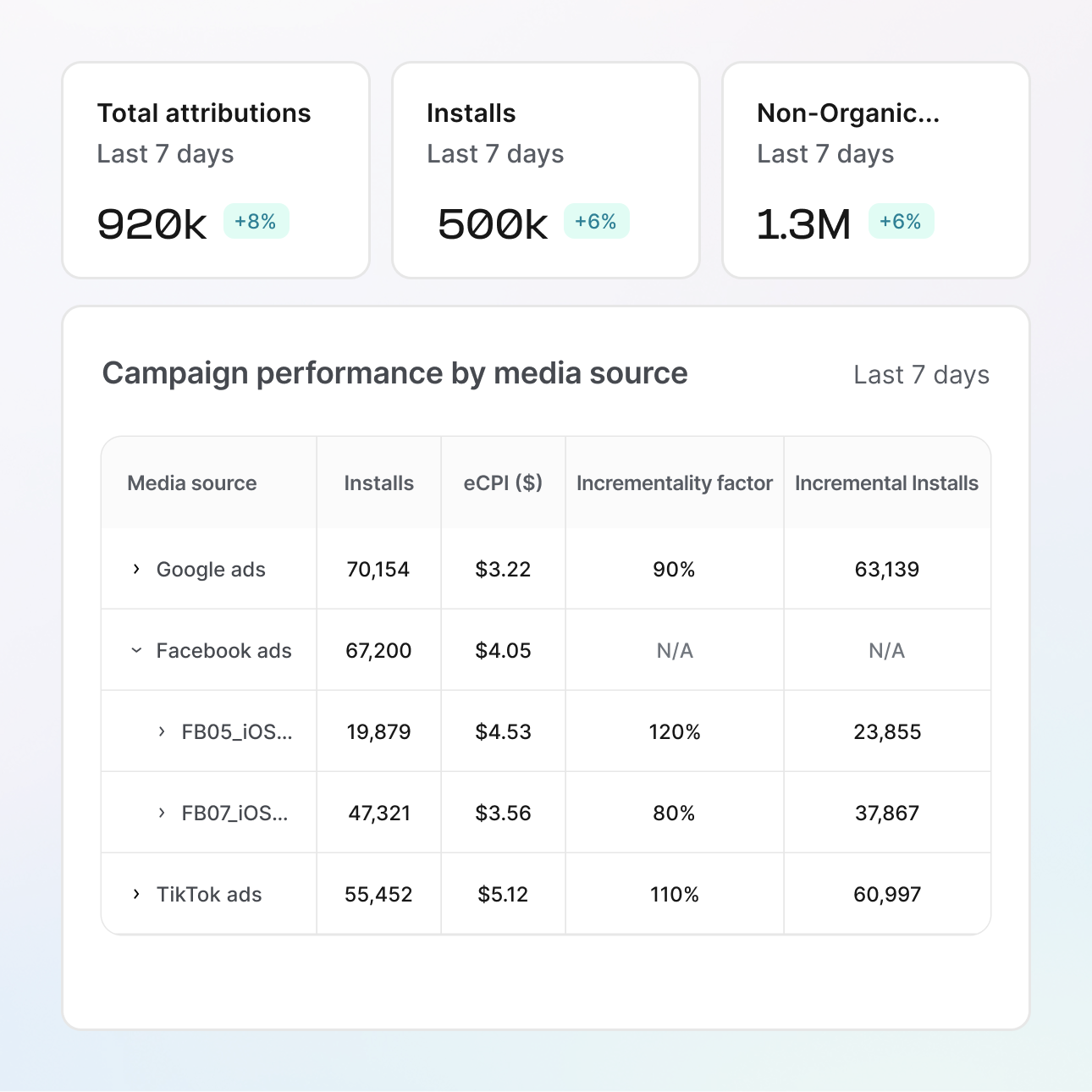Click the Facebook ads N/A incrementality cell

click(675, 650)
